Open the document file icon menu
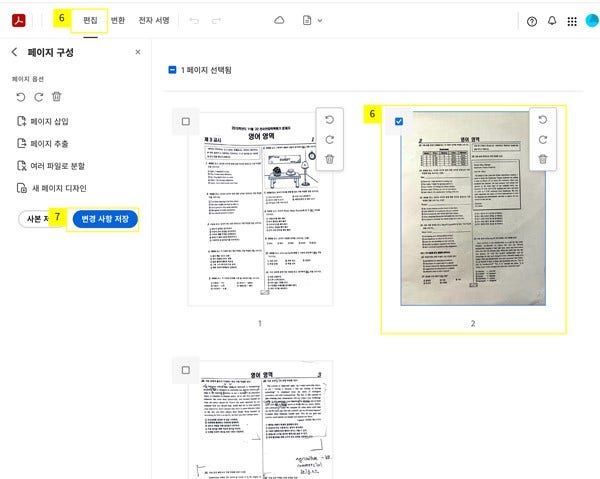Viewport: 600px width, 479px height. pyautogui.click(x=307, y=20)
